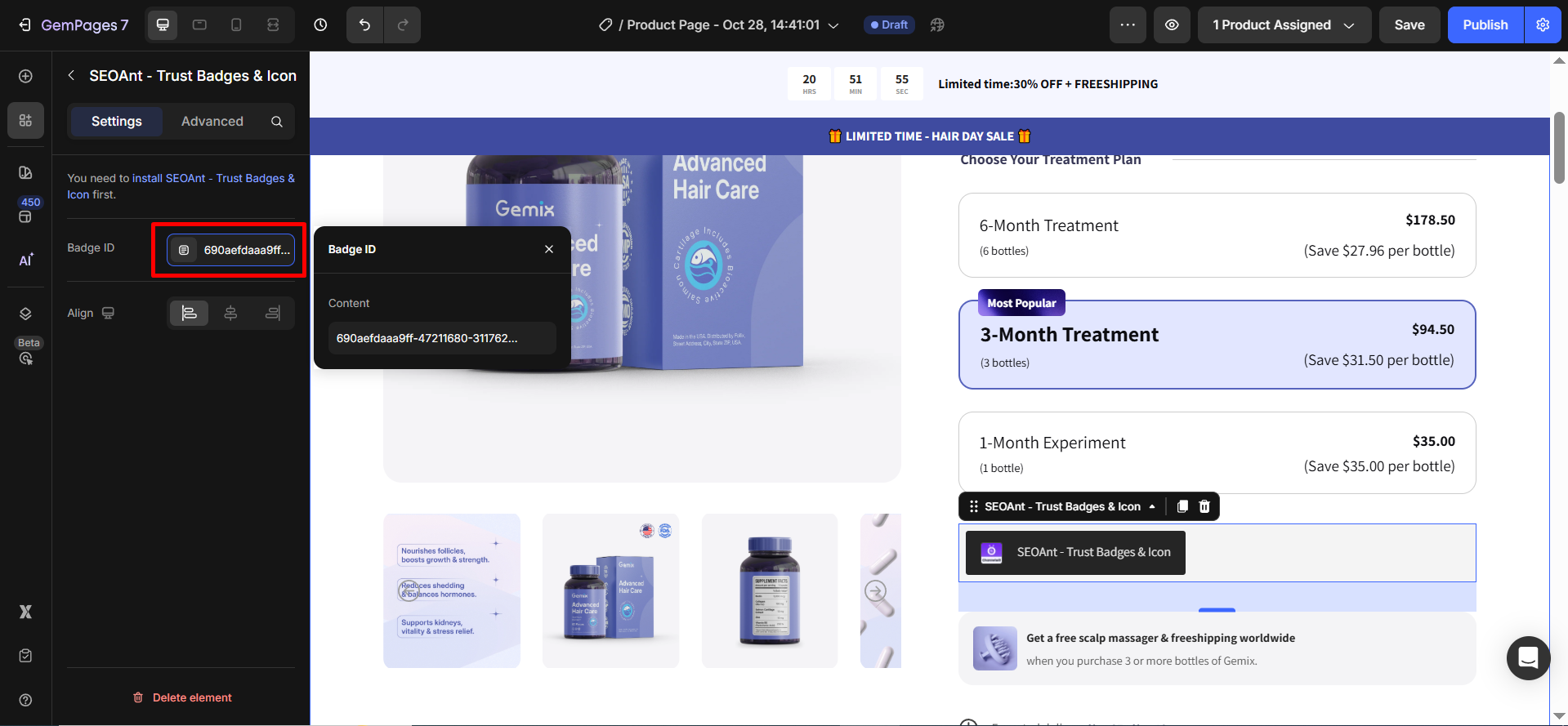
Task: Open the AI assistant sidebar icon
Action: coord(25,260)
